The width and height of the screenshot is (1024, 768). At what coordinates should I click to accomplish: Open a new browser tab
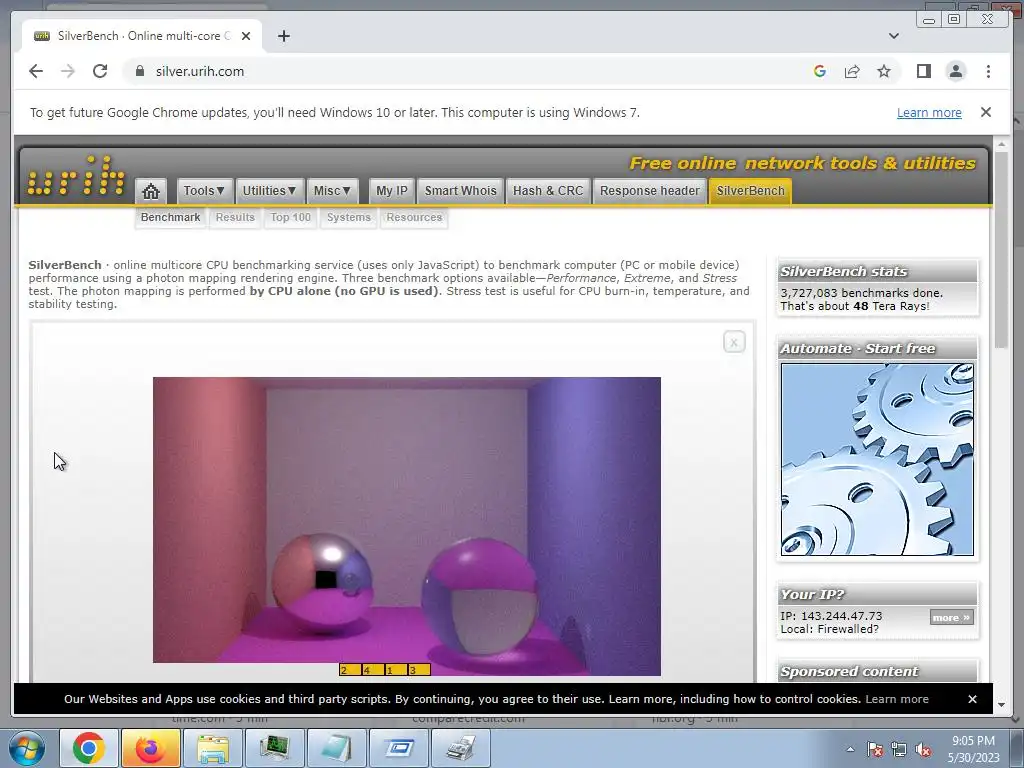pos(283,36)
